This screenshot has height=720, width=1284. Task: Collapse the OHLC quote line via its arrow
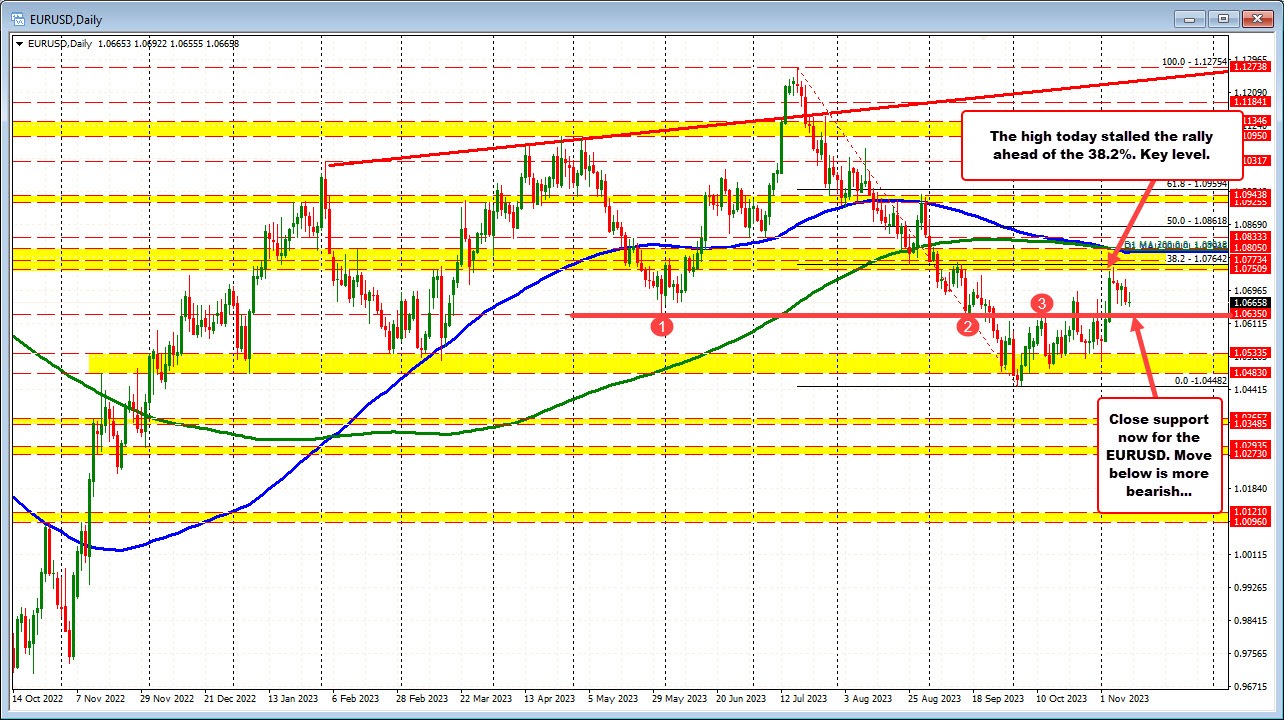[x=19, y=44]
